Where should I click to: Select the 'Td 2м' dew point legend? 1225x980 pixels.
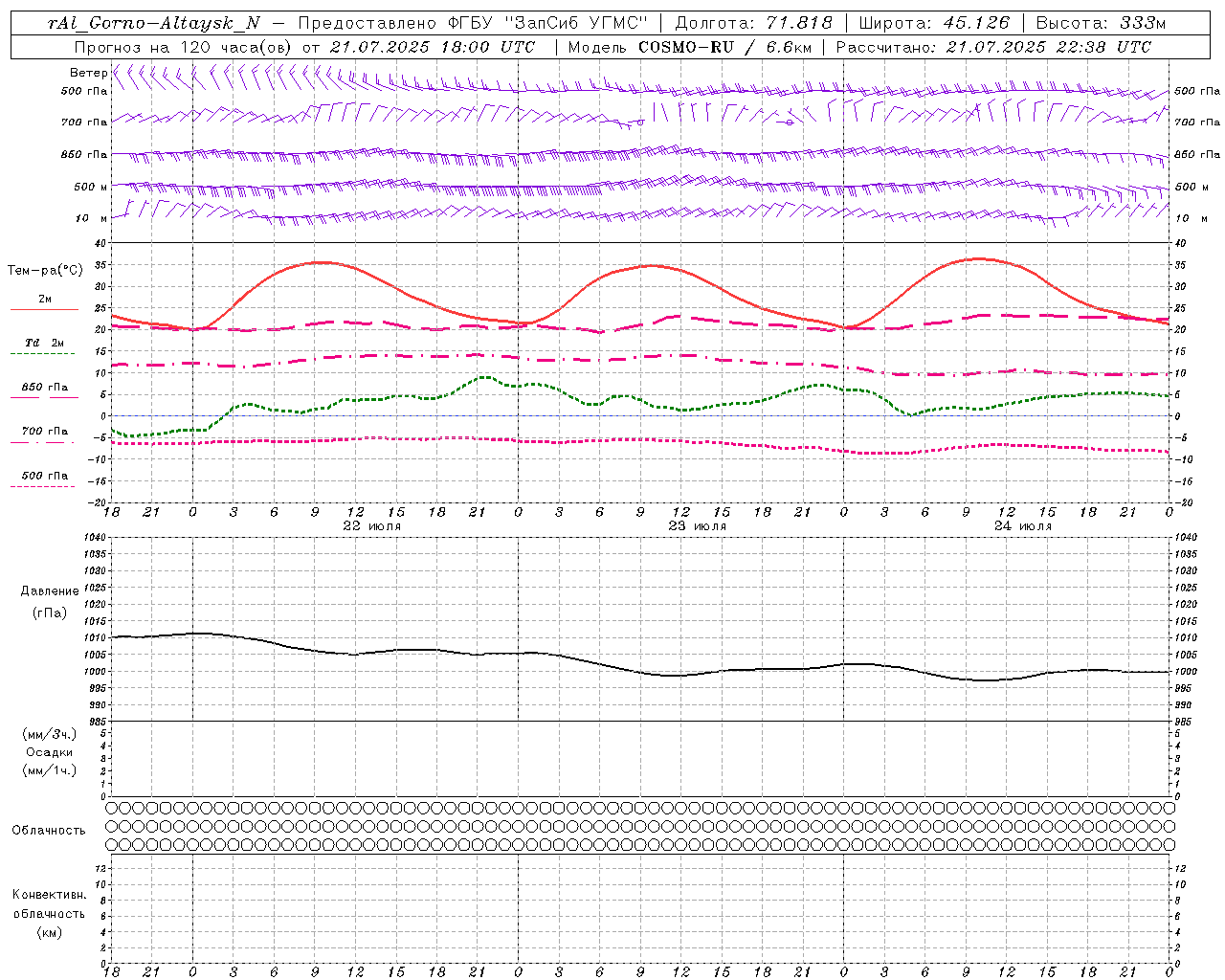coord(44,343)
